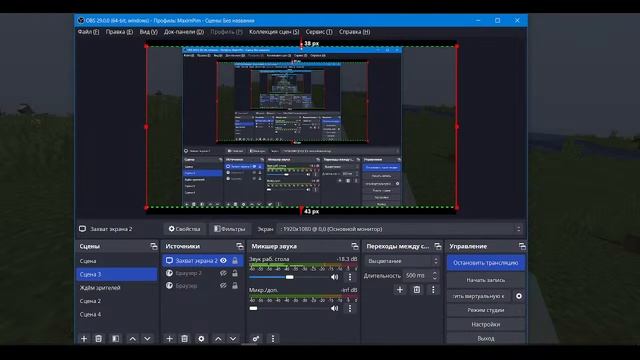
Task: Delete selected scene with trash icon
Action: [x=99, y=339]
